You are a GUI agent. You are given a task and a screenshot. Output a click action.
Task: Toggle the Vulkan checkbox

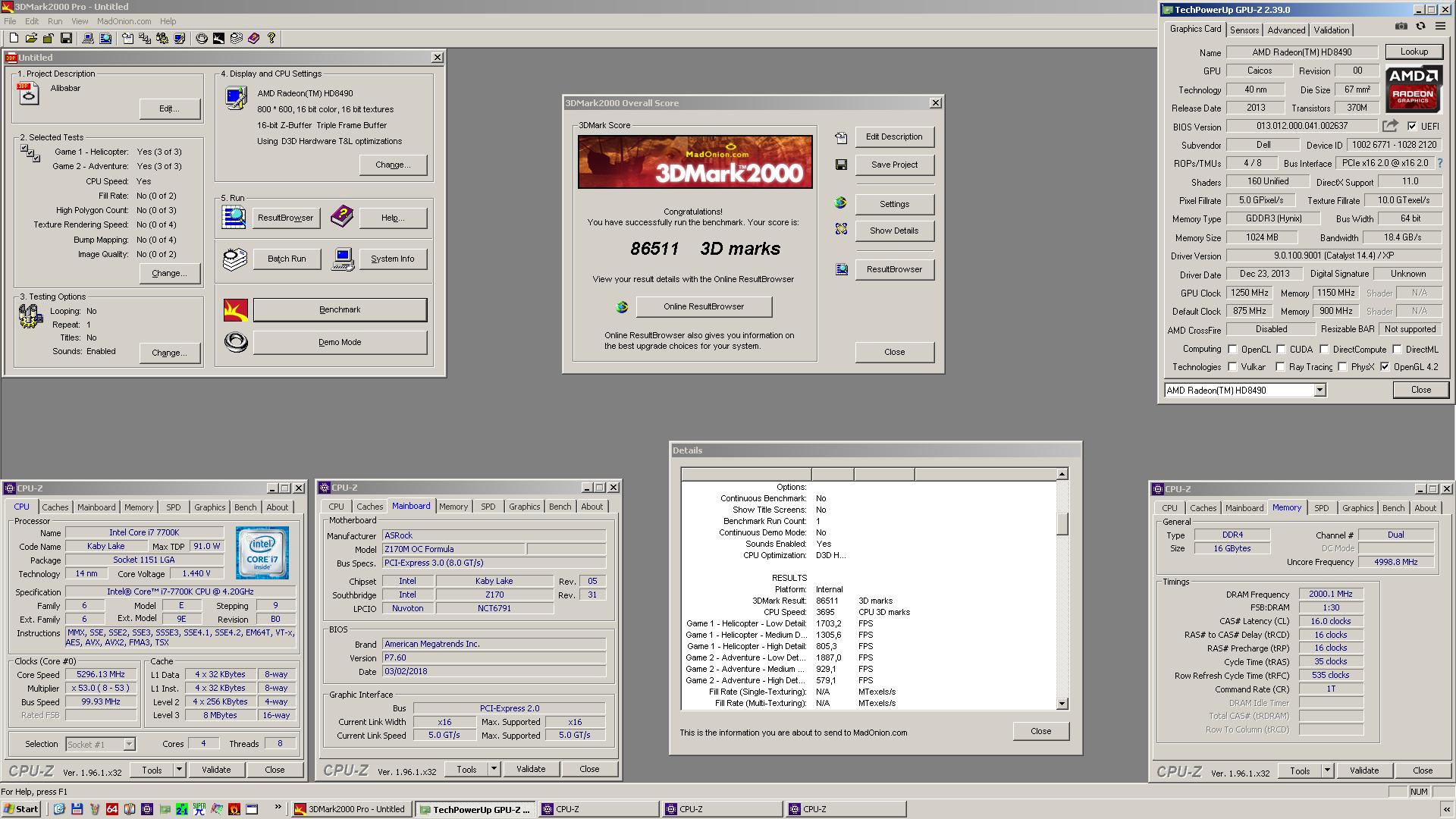click(1232, 367)
